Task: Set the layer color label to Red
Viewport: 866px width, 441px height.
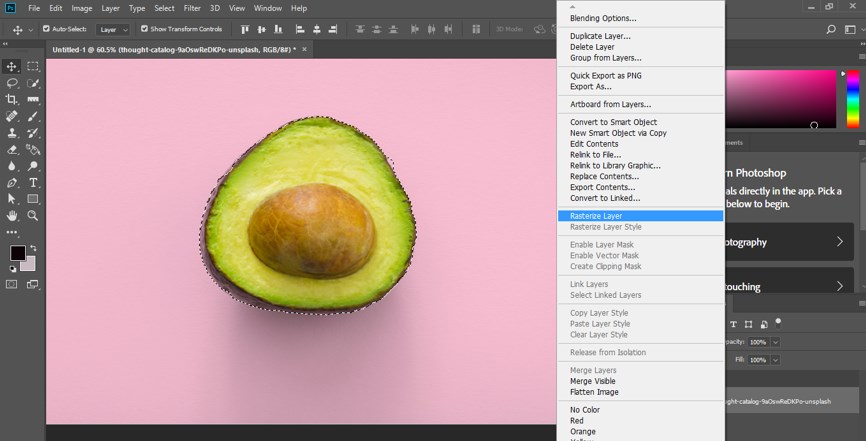Action: (576, 421)
